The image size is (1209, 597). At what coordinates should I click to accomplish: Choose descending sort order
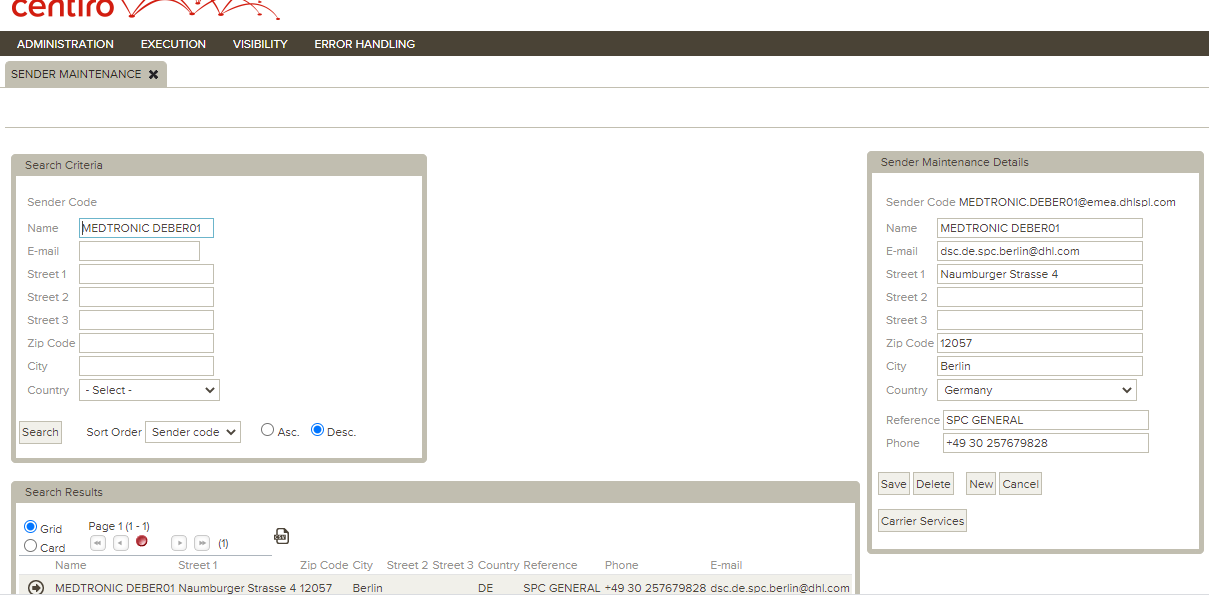(x=317, y=430)
